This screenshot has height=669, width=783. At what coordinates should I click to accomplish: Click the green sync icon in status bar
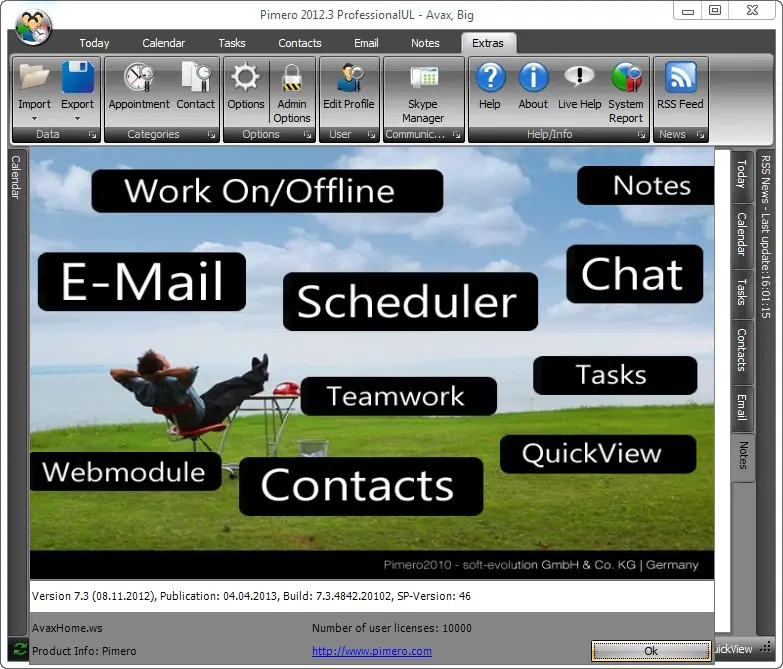point(20,649)
